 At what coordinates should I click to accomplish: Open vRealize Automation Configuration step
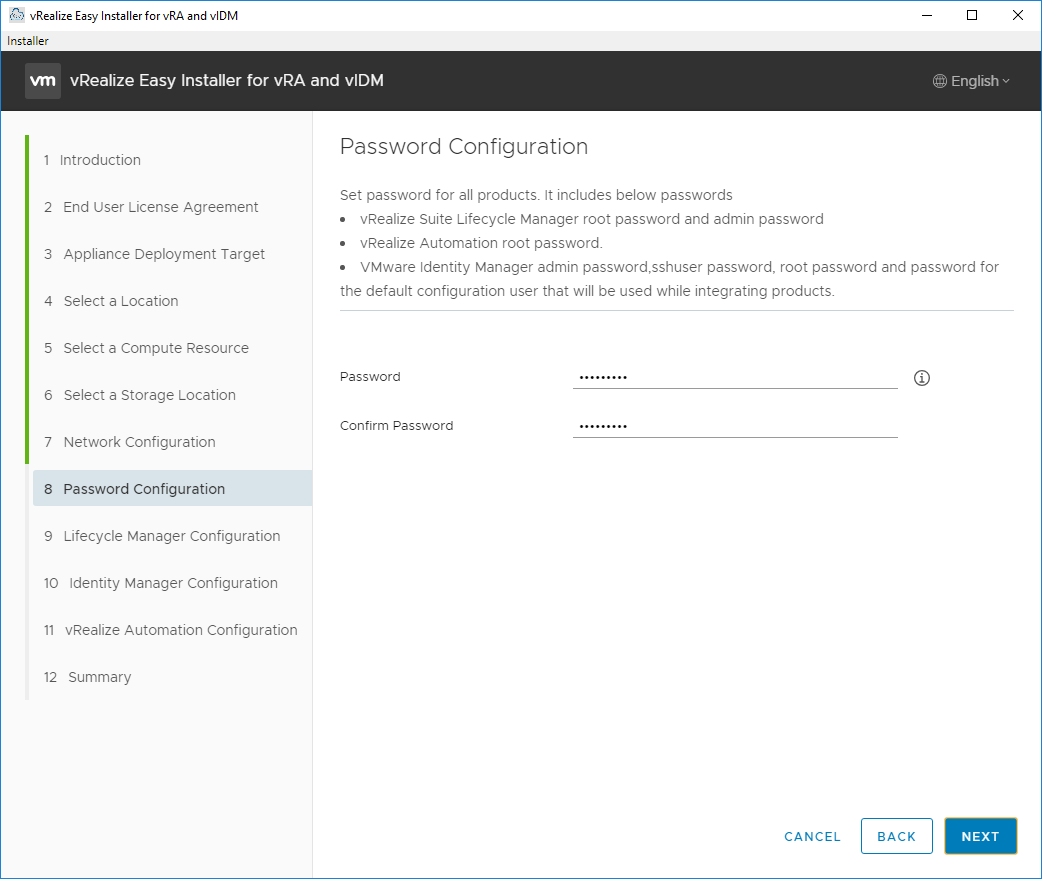click(x=171, y=631)
